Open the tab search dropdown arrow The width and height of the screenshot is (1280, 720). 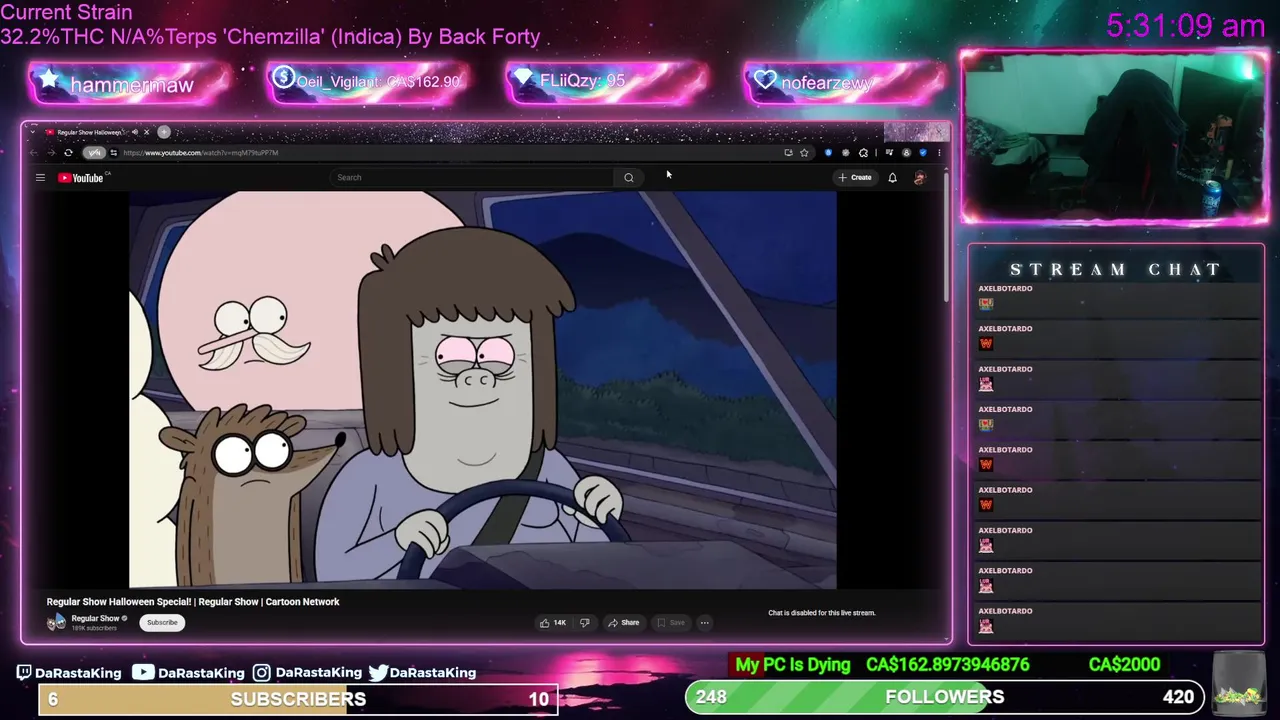pyautogui.click(x=33, y=132)
